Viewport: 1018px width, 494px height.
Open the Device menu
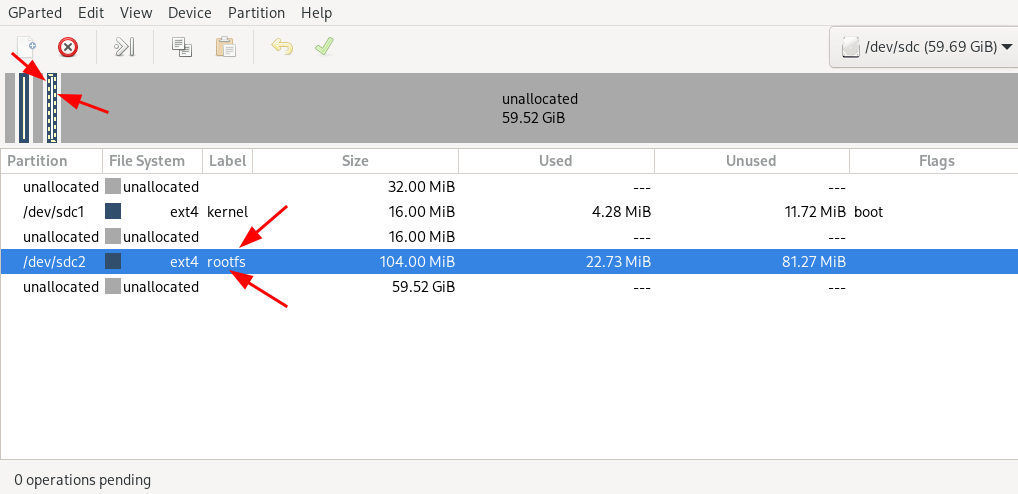190,13
